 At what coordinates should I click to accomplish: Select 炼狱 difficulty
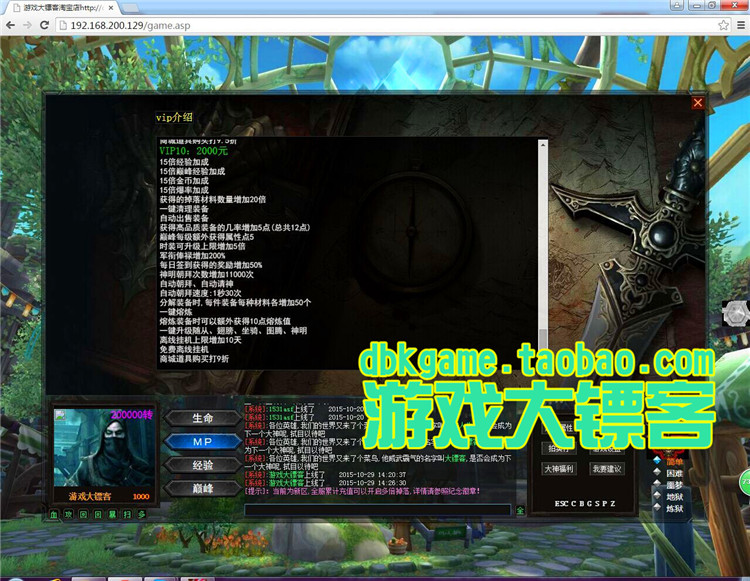point(674,509)
